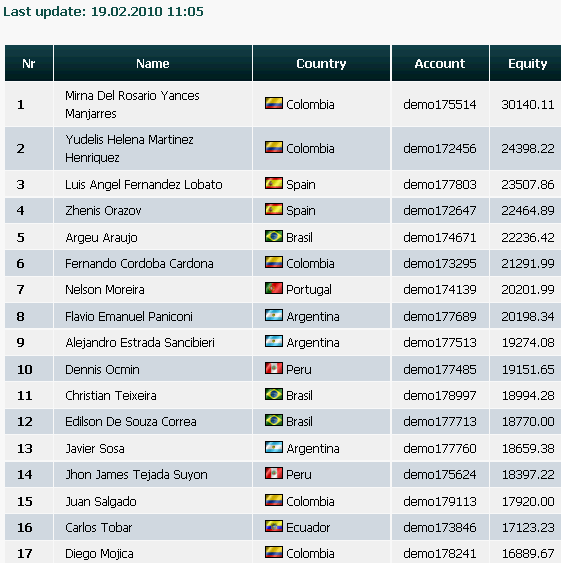Click the Account column header
The height and width of the screenshot is (563, 561).
440,63
